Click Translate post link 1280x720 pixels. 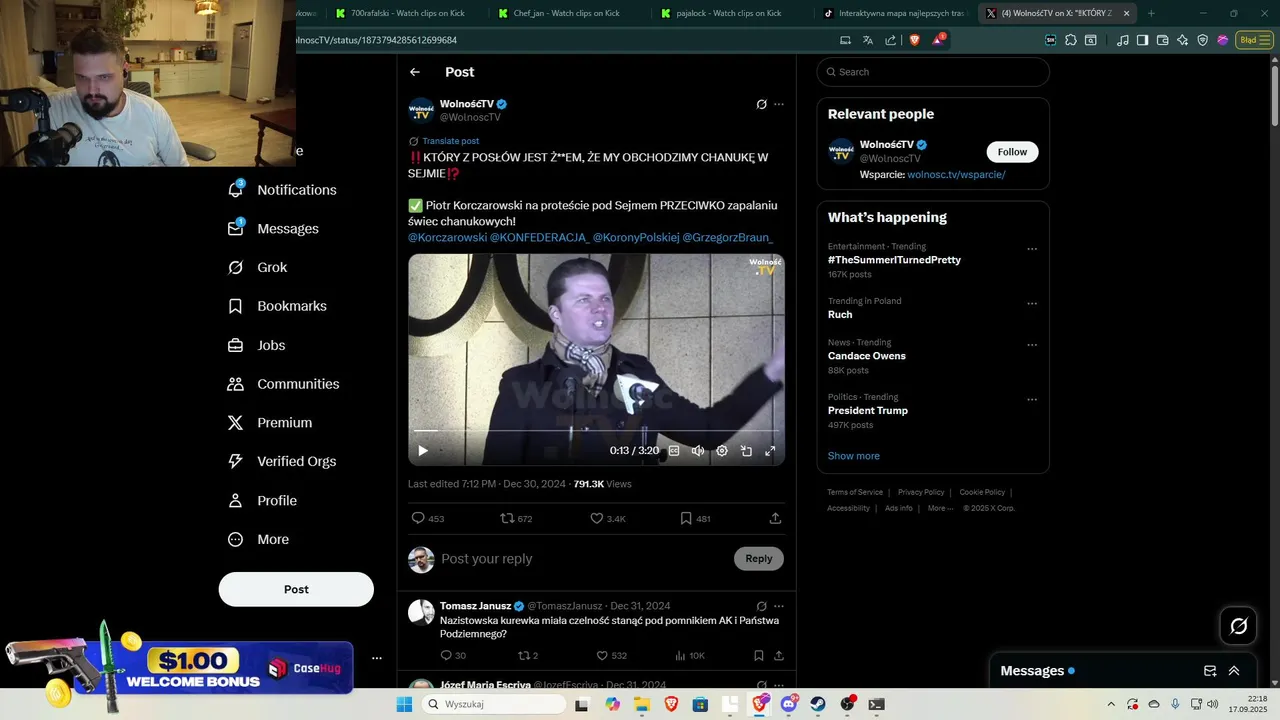click(450, 141)
